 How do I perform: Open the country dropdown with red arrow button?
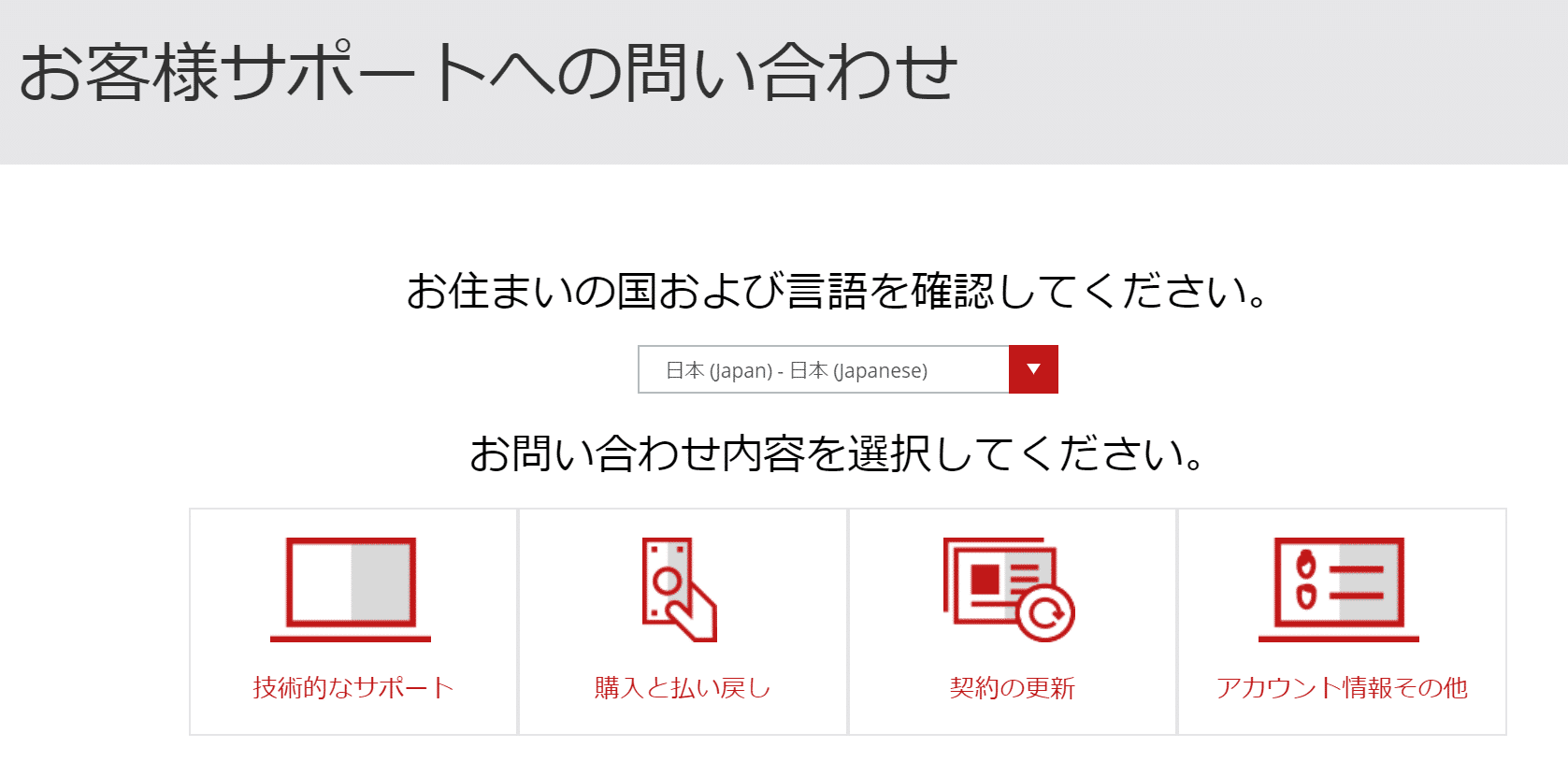(x=1033, y=369)
